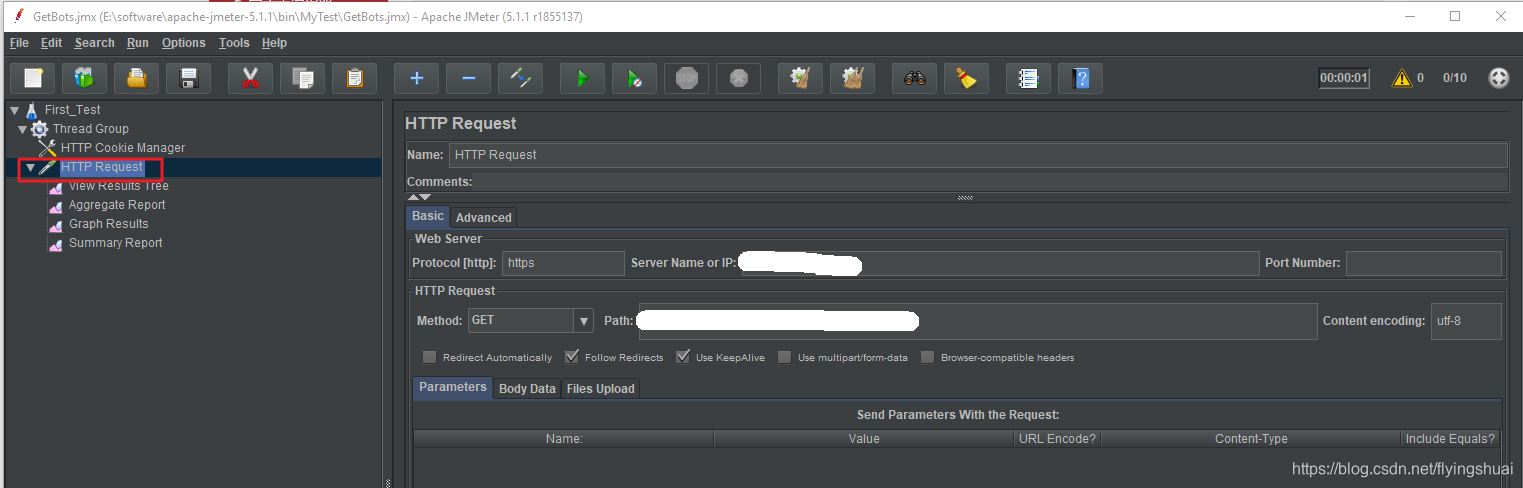The width and height of the screenshot is (1523, 488).
Task: Click the Help question mark icon
Action: [x=1080, y=78]
